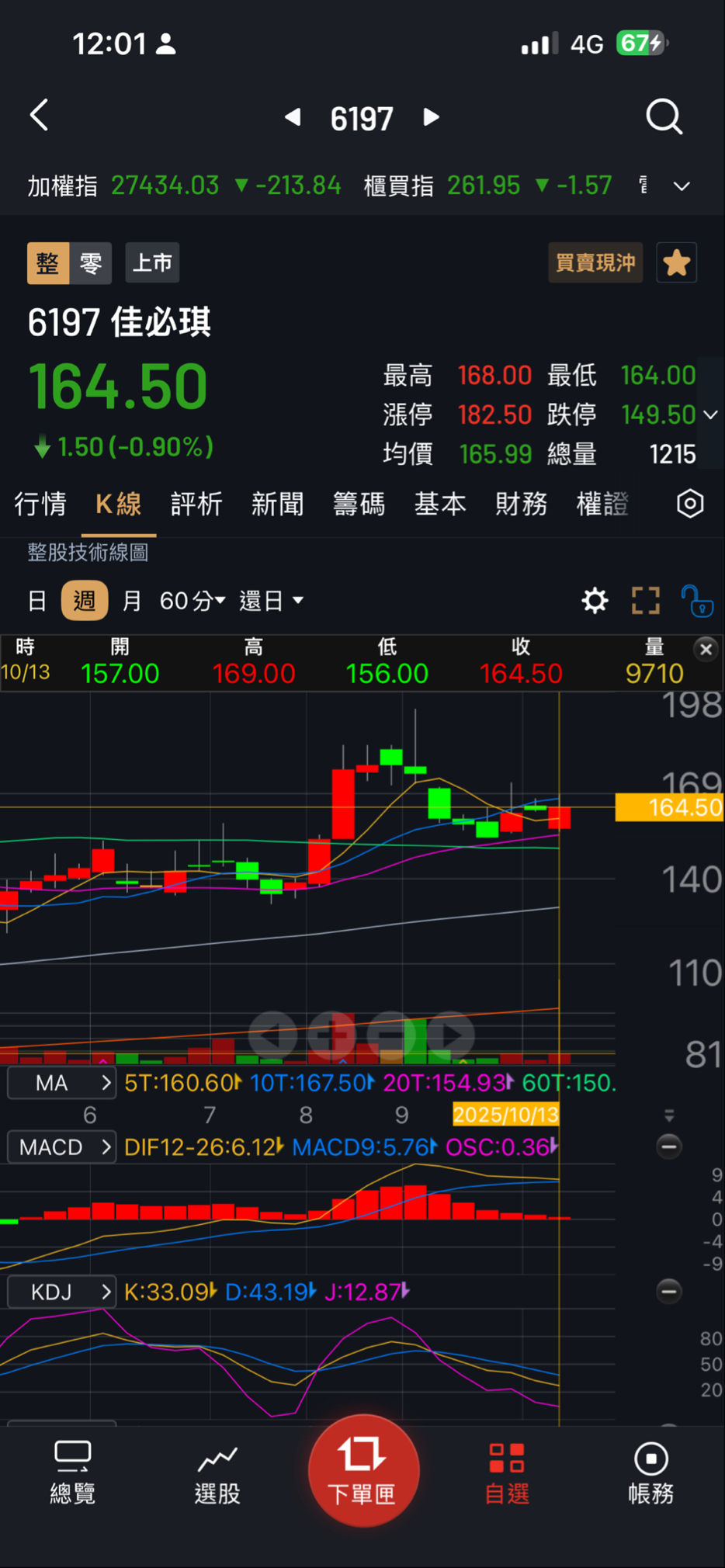Tap the OSC:0.36 value
This screenshot has width=725, height=1568.
[501, 1147]
